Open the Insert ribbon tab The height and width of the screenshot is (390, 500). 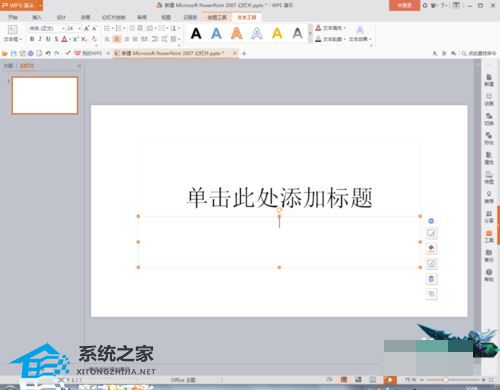point(37,17)
